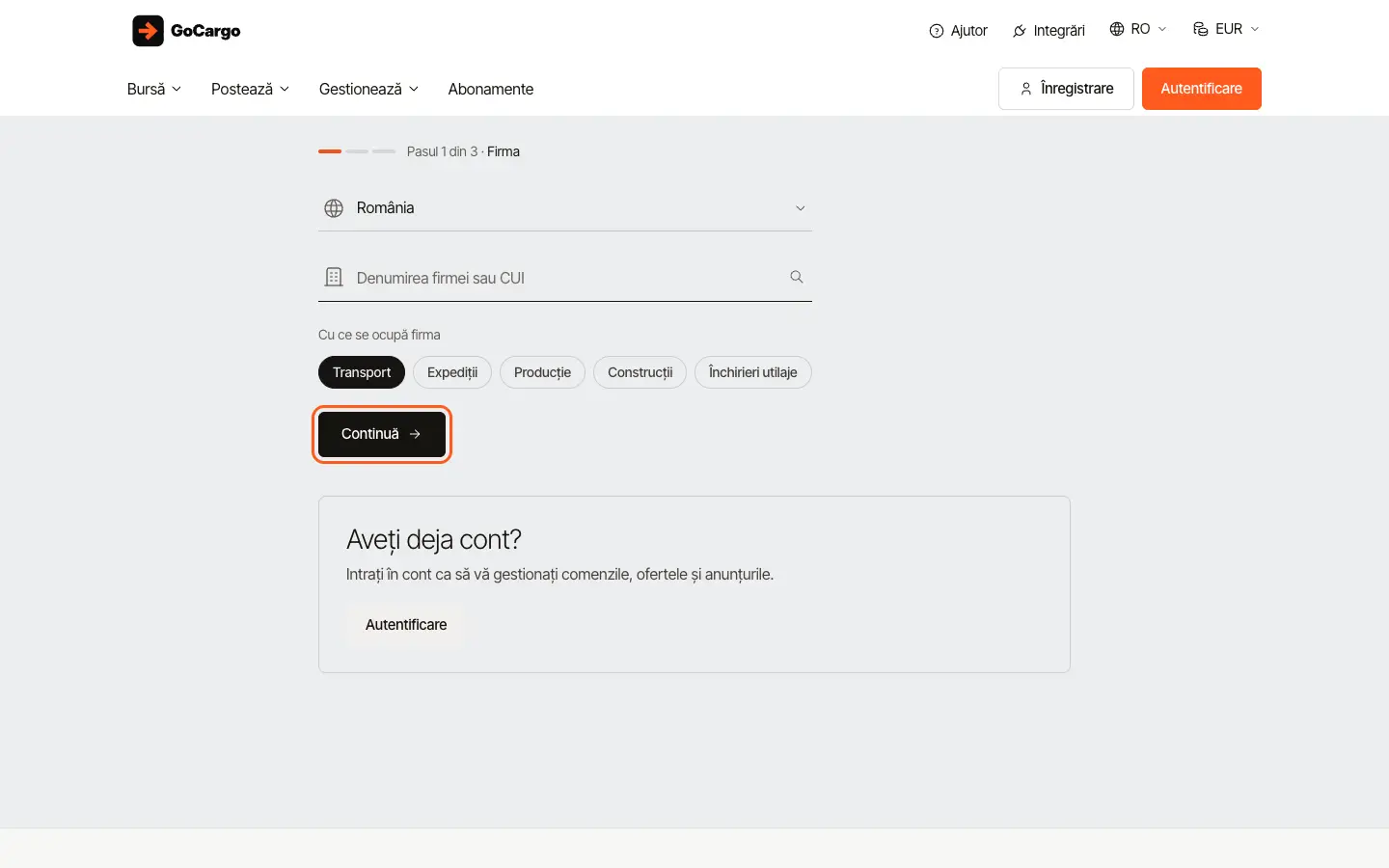1389x868 pixels.
Task: Select the Expediții activity chip
Action: pyautogui.click(x=452, y=372)
